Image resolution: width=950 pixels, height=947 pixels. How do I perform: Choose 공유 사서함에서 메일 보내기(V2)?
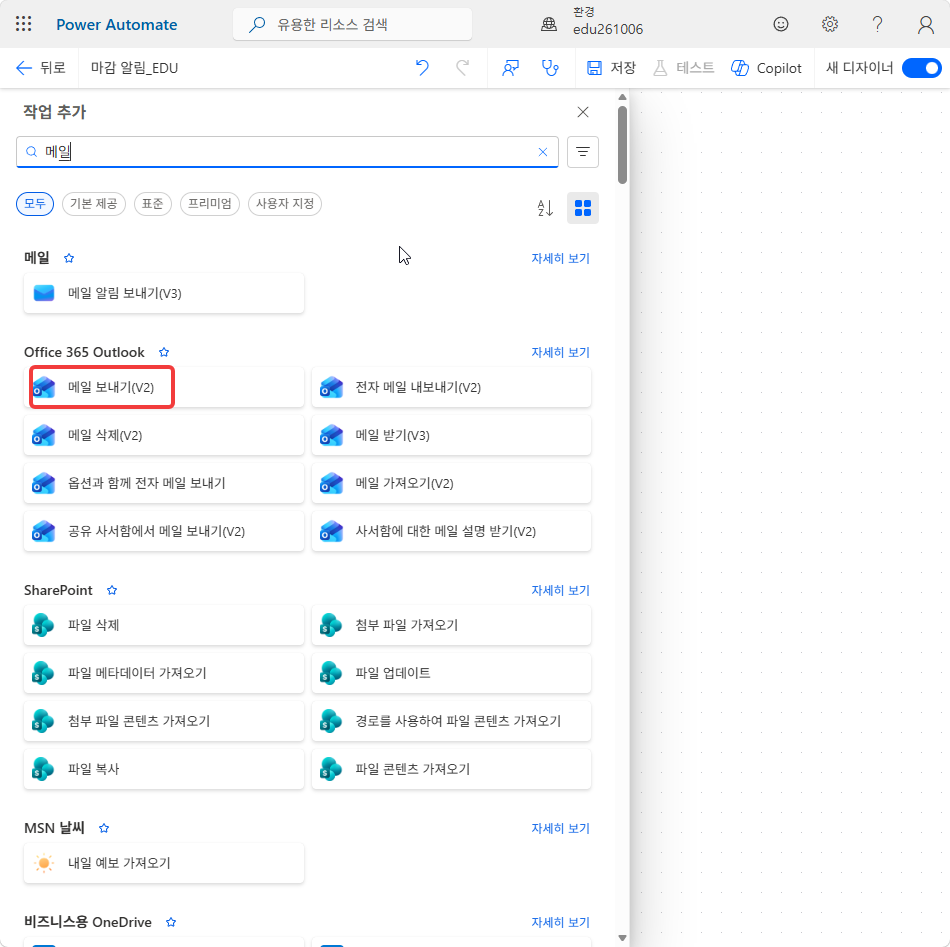164,531
